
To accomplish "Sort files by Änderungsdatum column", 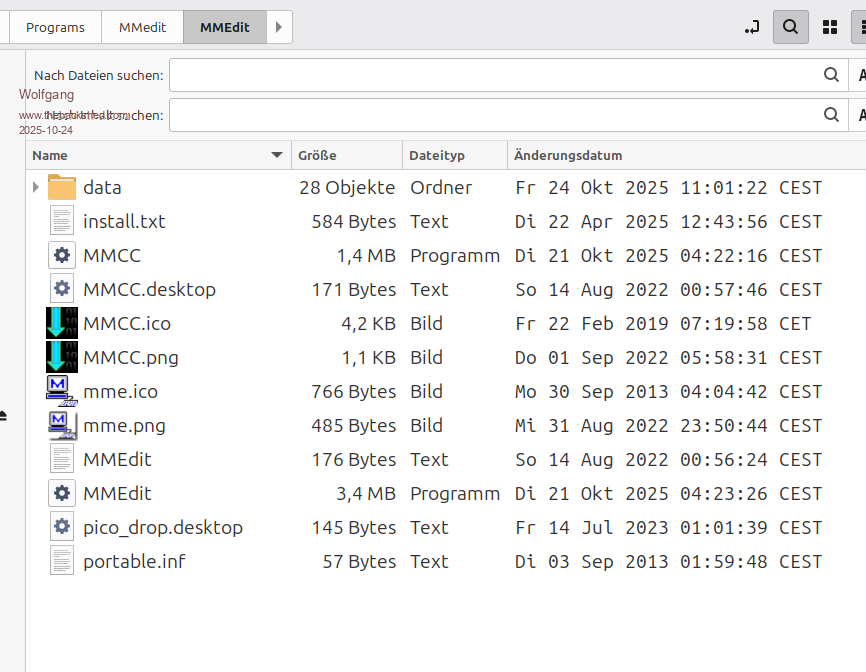I will 566,155.
